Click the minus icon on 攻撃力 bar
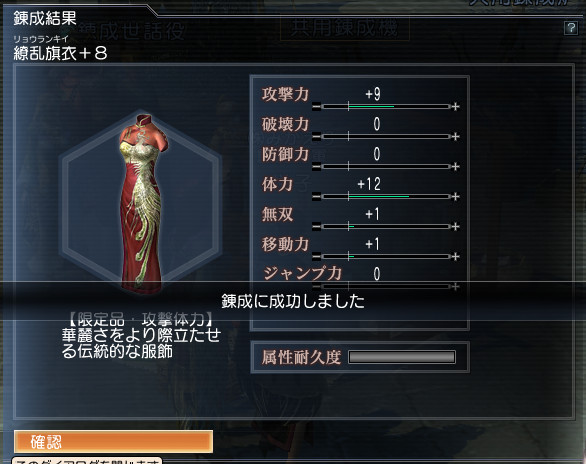 (x=316, y=107)
